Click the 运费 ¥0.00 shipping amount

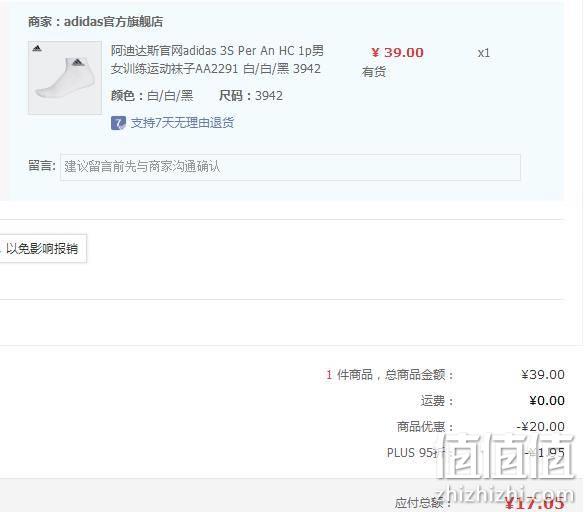[547, 401]
